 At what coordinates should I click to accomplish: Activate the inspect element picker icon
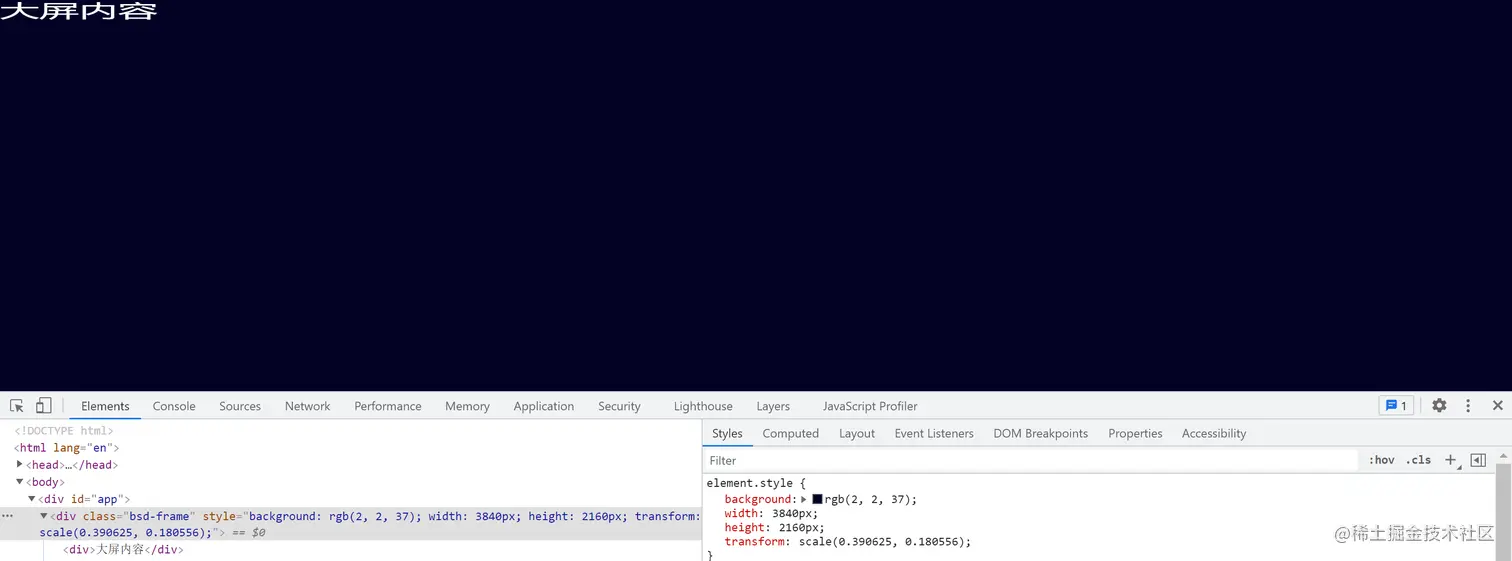[x=17, y=406]
